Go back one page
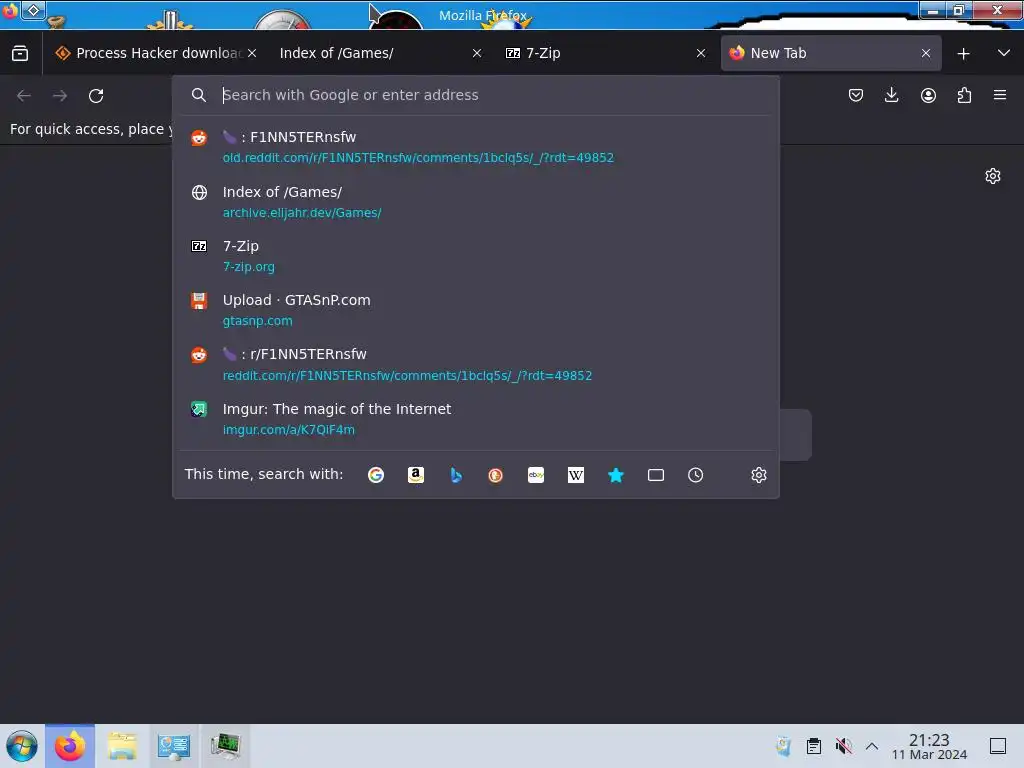Screen dimensions: 1024x768 [x=24, y=96]
